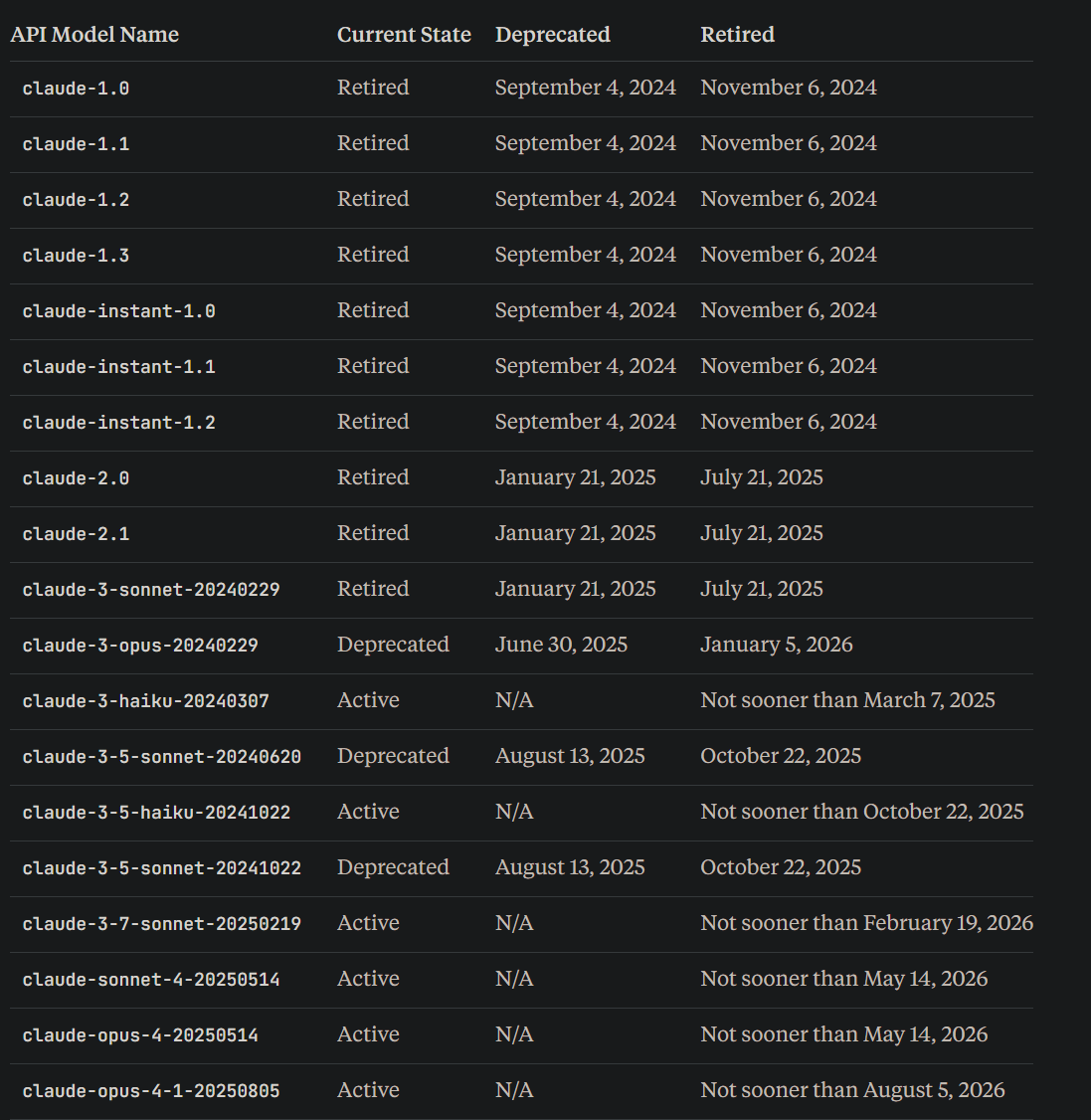
Task: Select the claude-instant-1.2 model name
Action: coord(118,423)
